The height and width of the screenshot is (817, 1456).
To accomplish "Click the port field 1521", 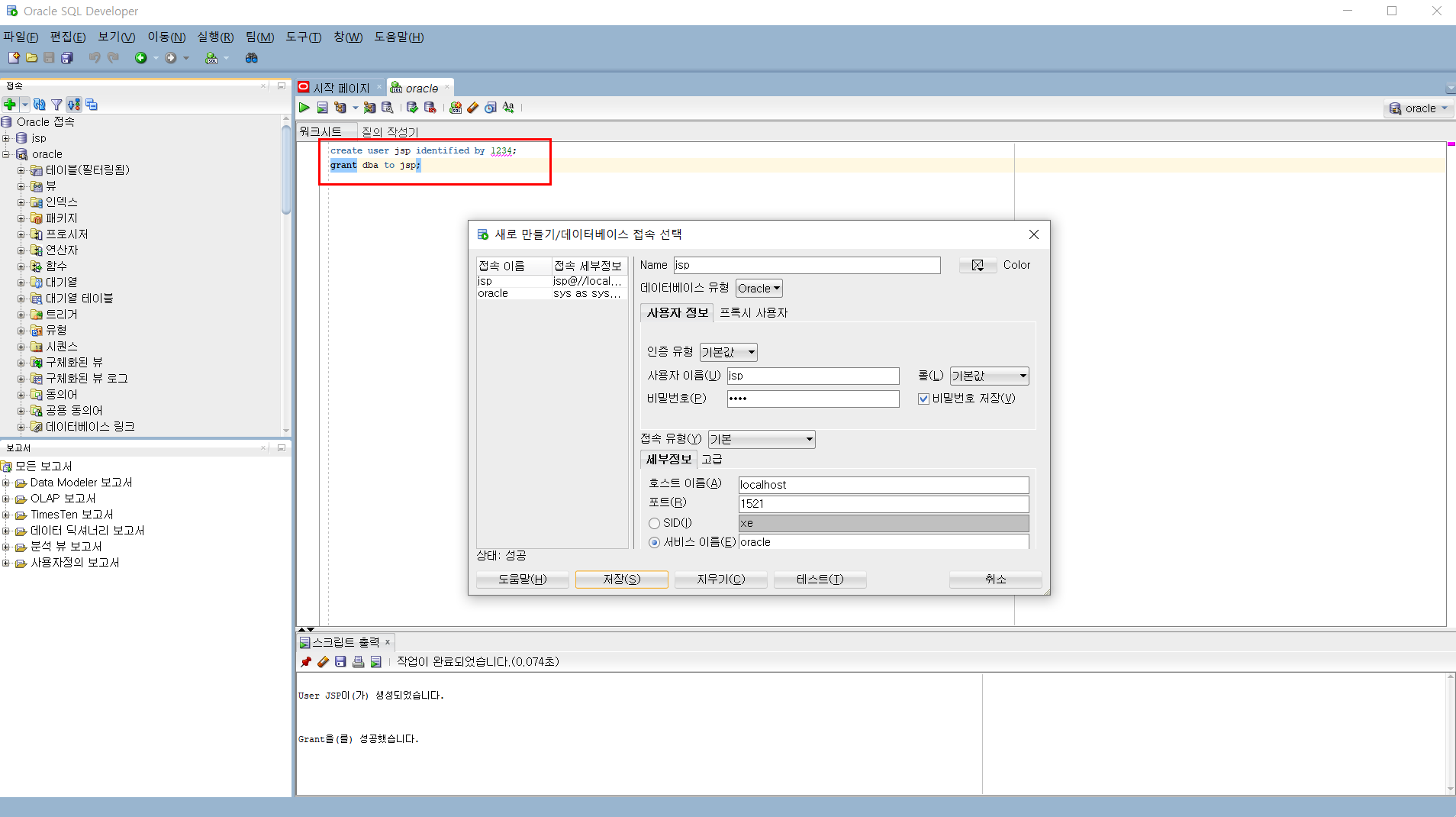I will [x=883, y=504].
